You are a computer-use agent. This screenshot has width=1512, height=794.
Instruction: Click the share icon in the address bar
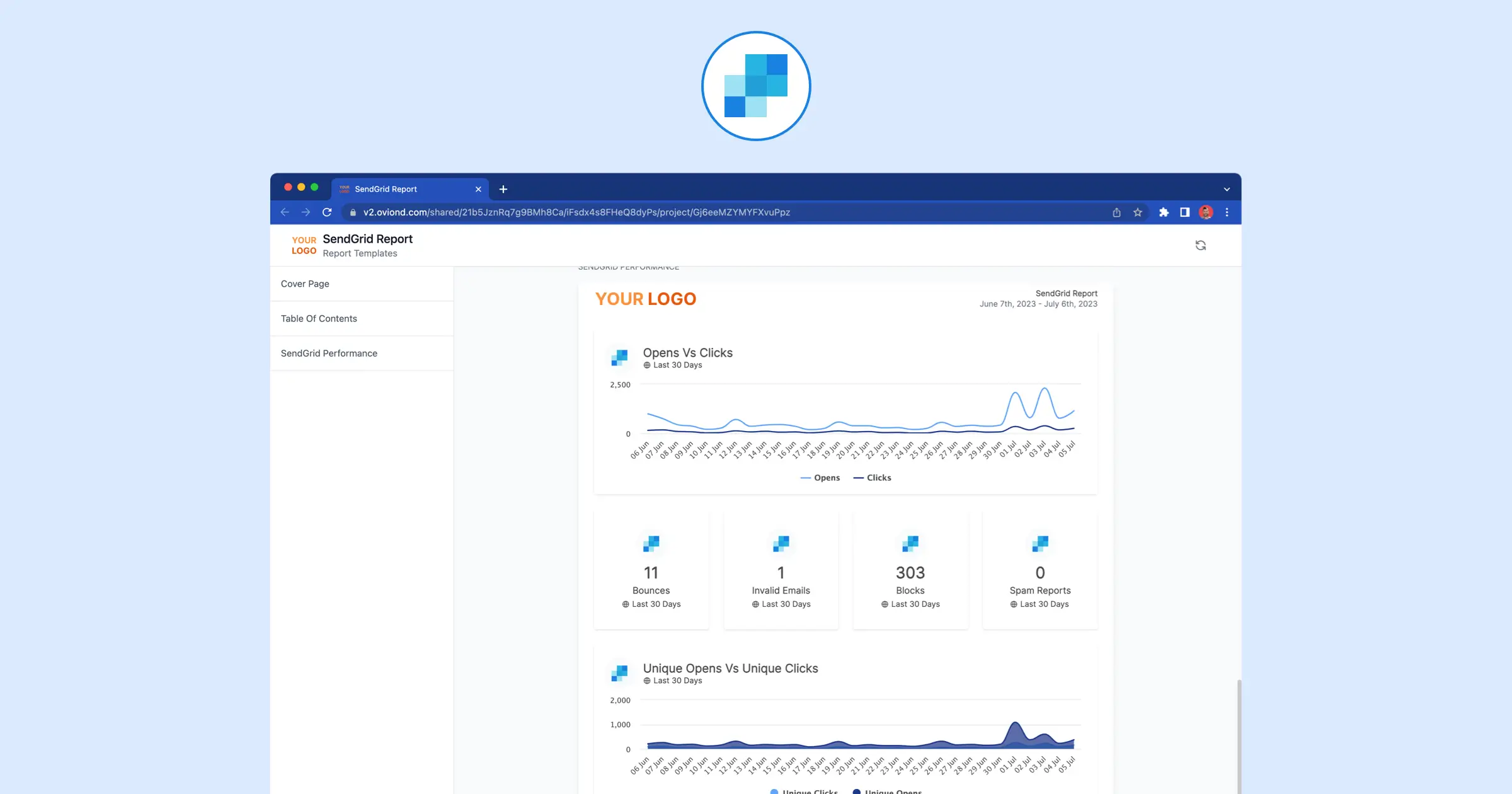pyautogui.click(x=1116, y=212)
